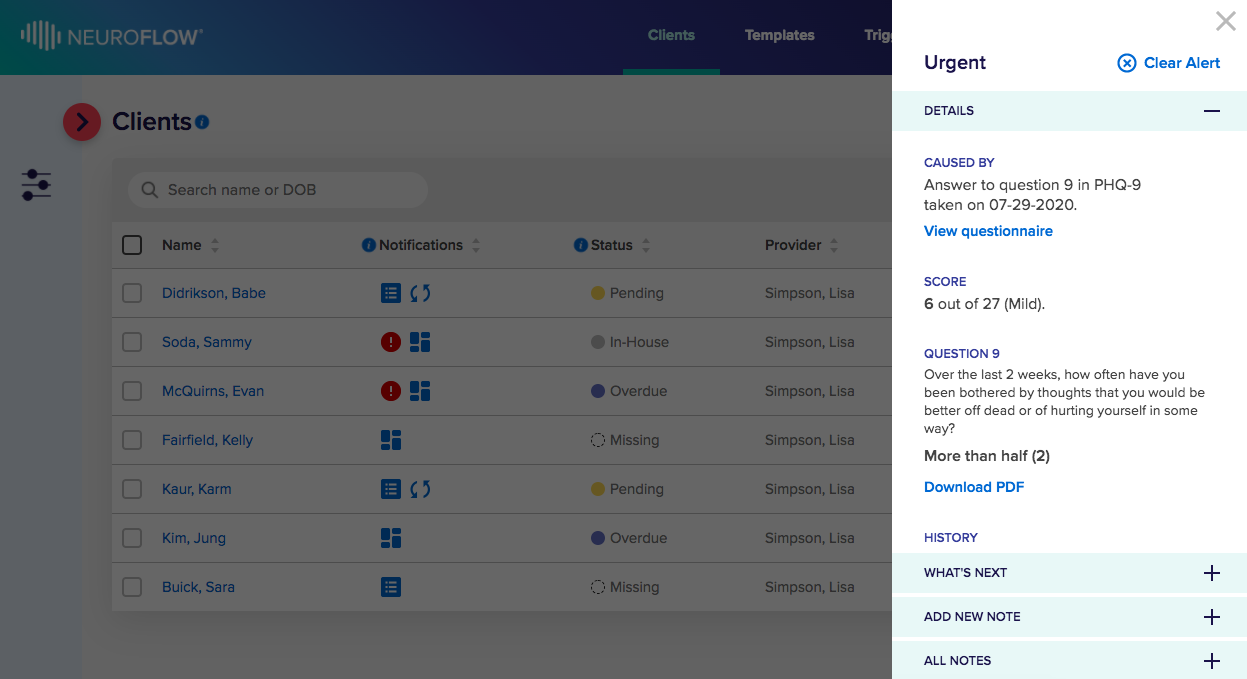This screenshot has width=1247, height=679.
Task: Sort by Provider column arrows
Action: point(834,245)
